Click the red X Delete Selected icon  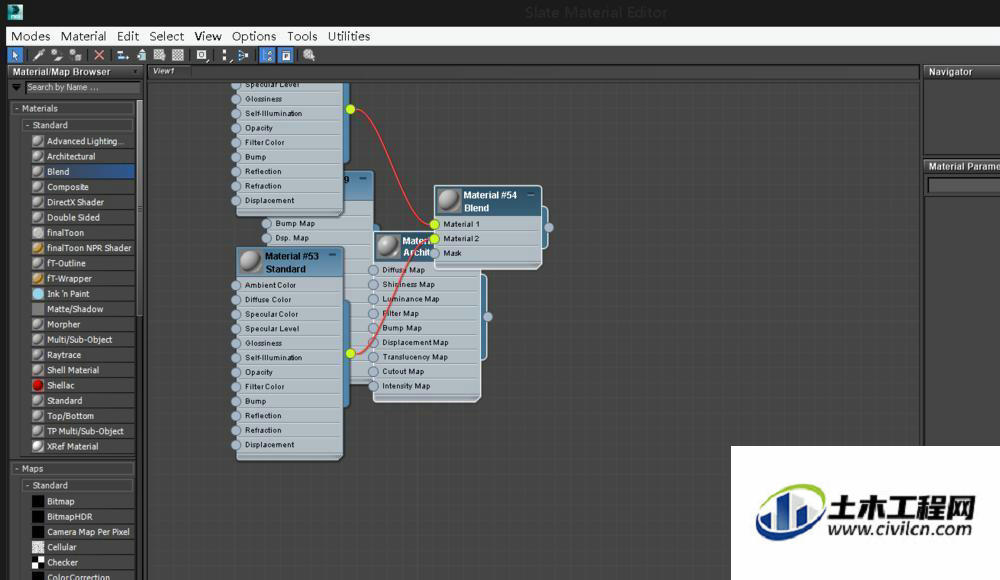tap(99, 56)
